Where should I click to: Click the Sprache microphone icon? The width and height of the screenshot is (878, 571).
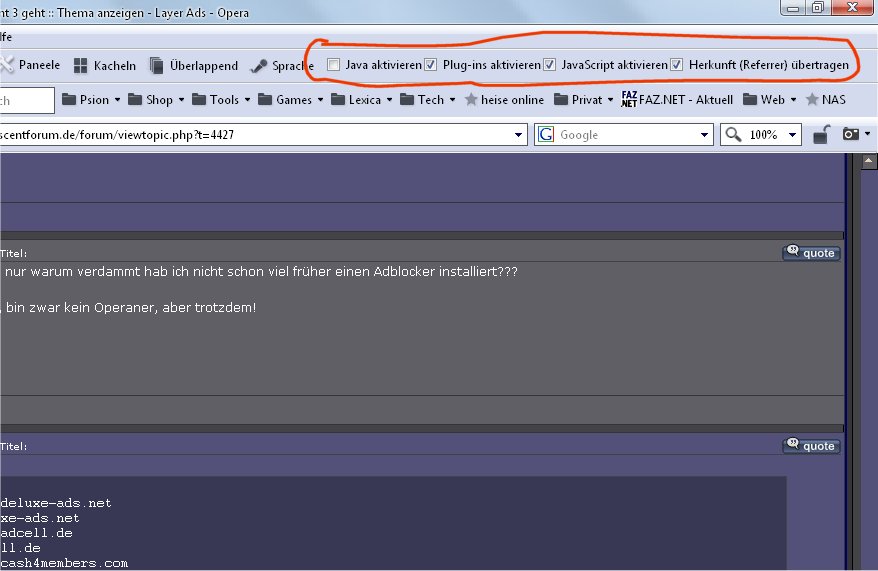pos(259,66)
